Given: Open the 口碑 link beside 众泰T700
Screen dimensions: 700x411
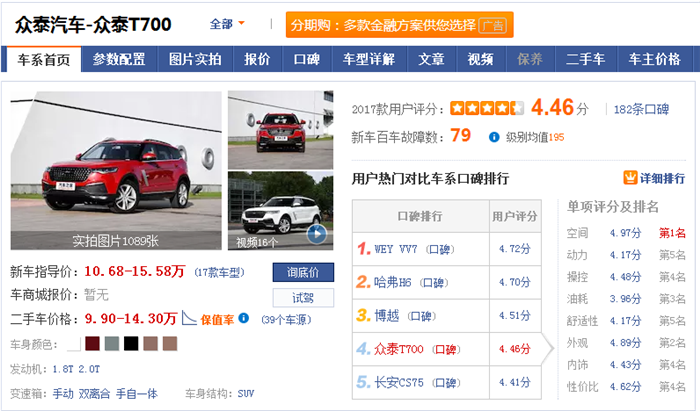Looking at the screenshot, I should 446,349.
